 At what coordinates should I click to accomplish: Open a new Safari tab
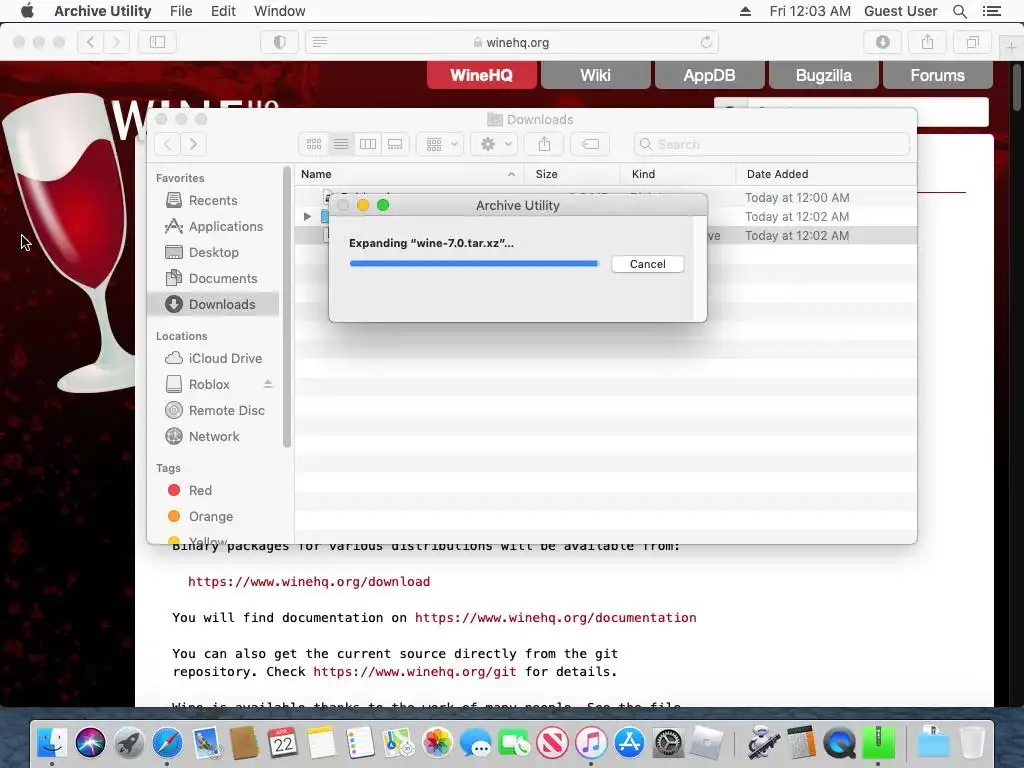[x=1011, y=47]
